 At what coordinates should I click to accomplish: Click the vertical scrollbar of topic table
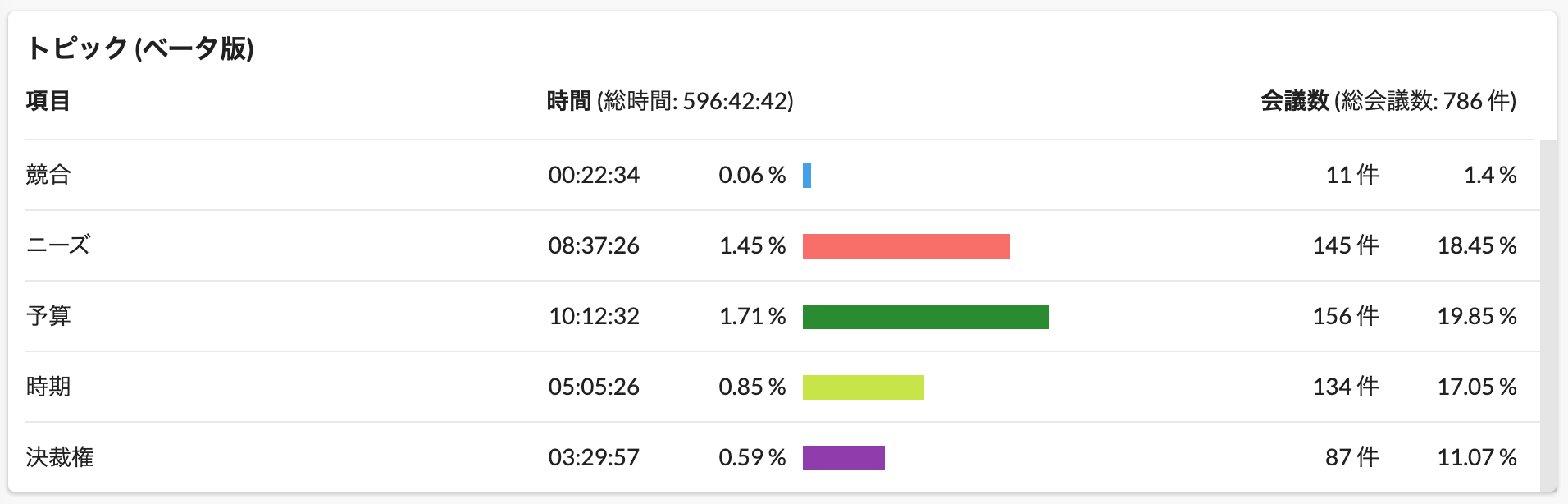[1548, 316]
